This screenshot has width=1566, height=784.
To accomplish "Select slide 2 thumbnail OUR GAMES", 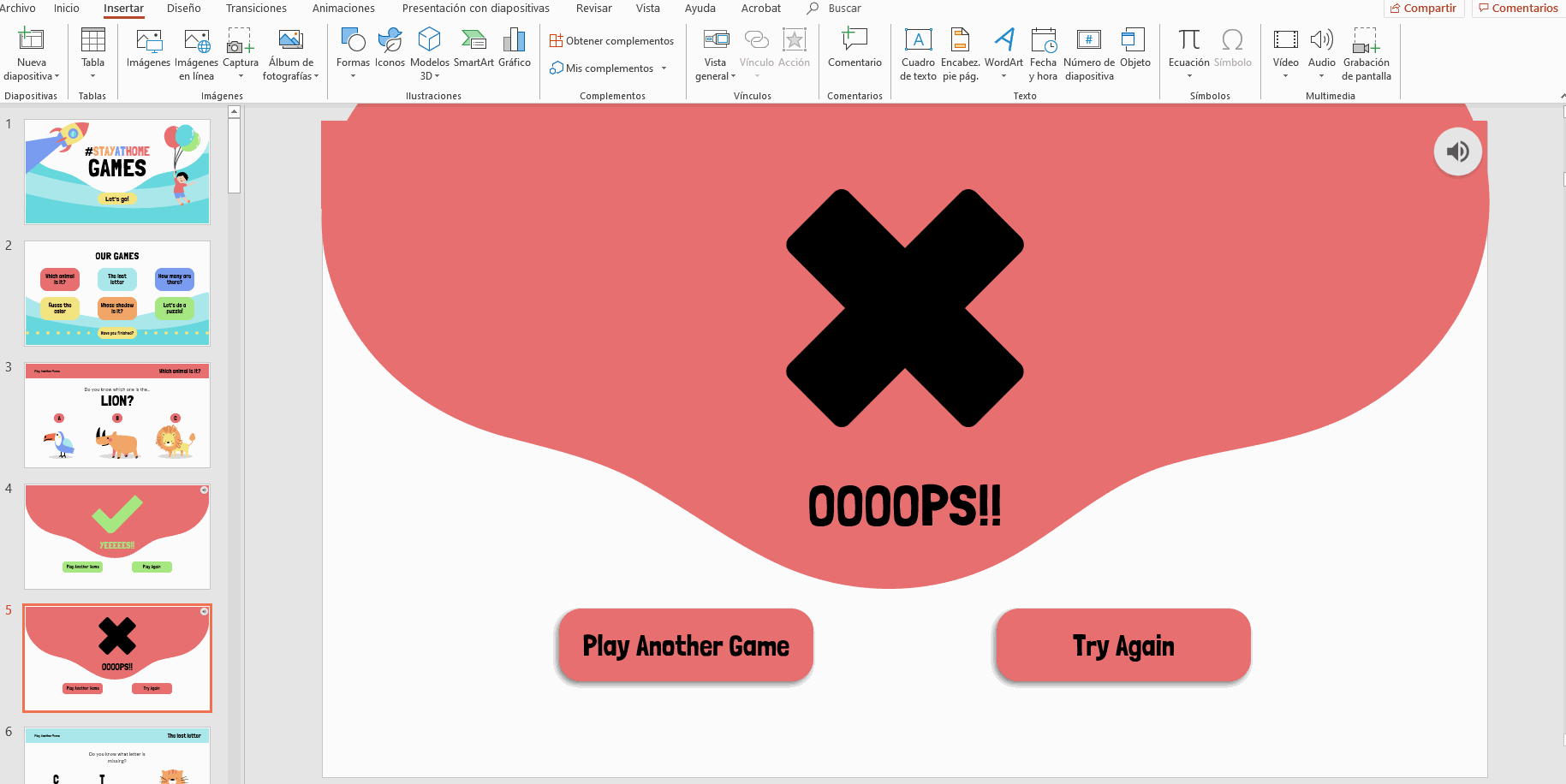I will click(x=117, y=293).
